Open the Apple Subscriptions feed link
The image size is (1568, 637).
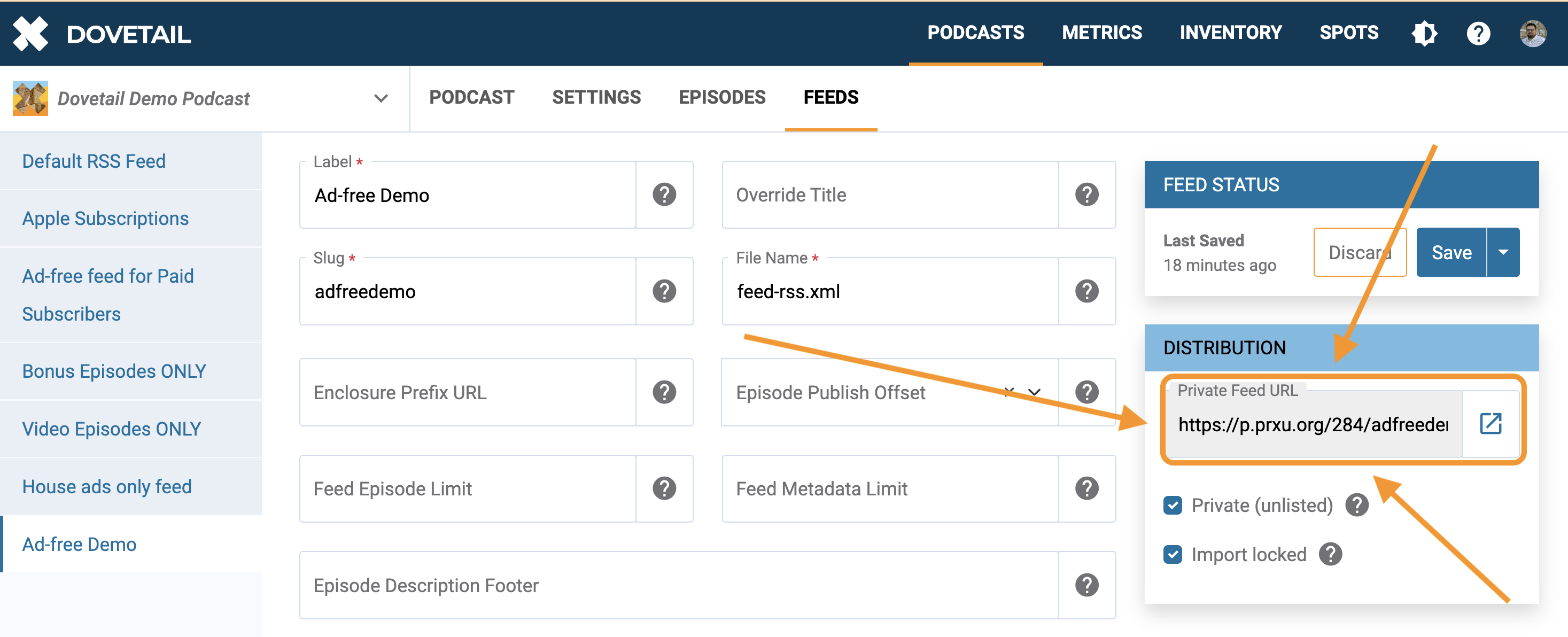click(x=105, y=219)
